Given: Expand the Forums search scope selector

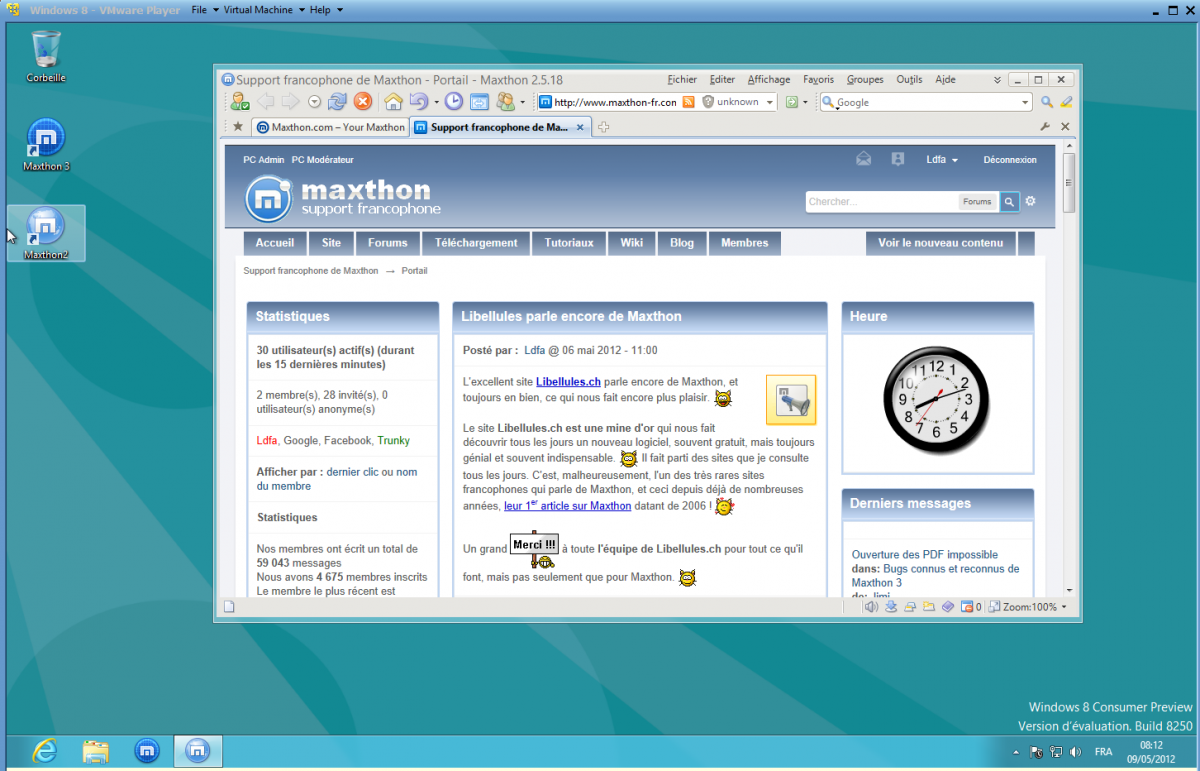Looking at the screenshot, I should coord(977,201).
